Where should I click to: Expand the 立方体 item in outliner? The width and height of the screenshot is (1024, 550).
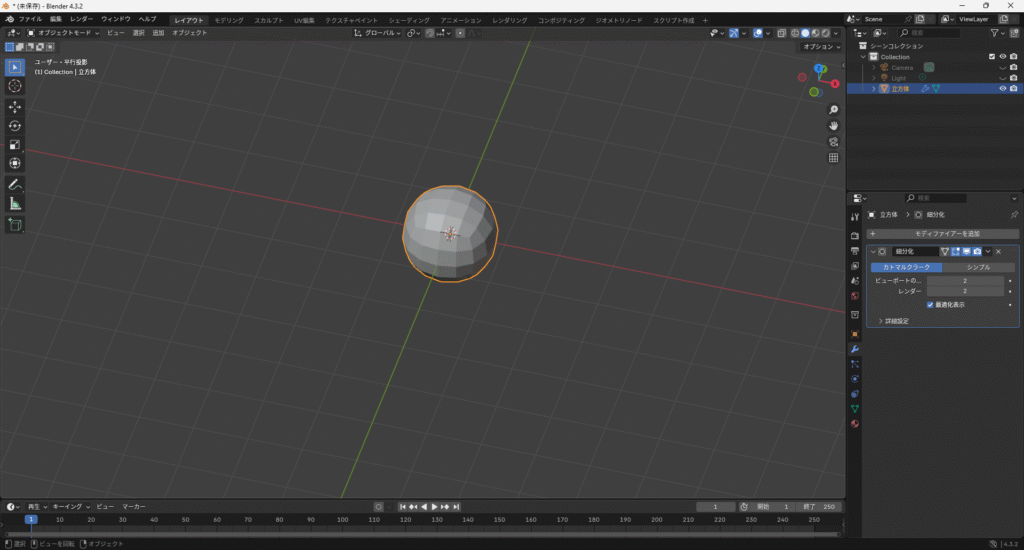(873, 89)
